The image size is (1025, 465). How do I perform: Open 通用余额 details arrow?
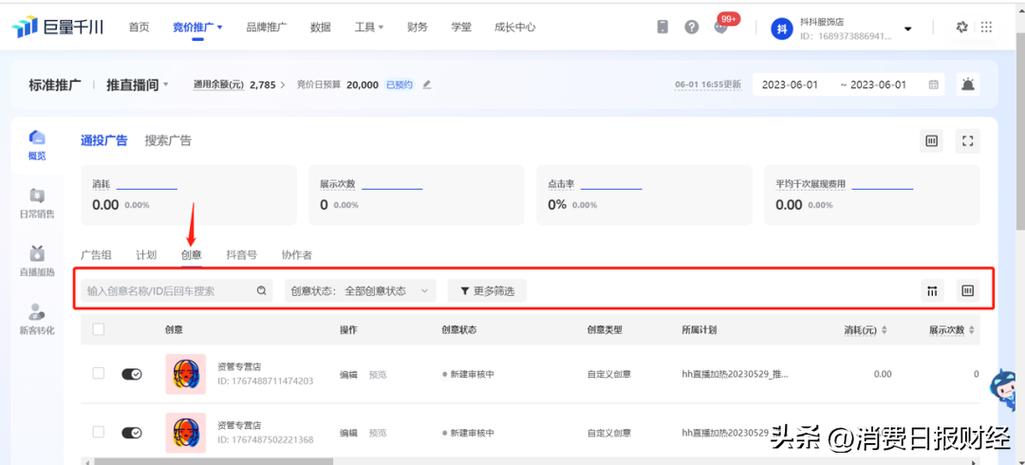pos(282,85)
